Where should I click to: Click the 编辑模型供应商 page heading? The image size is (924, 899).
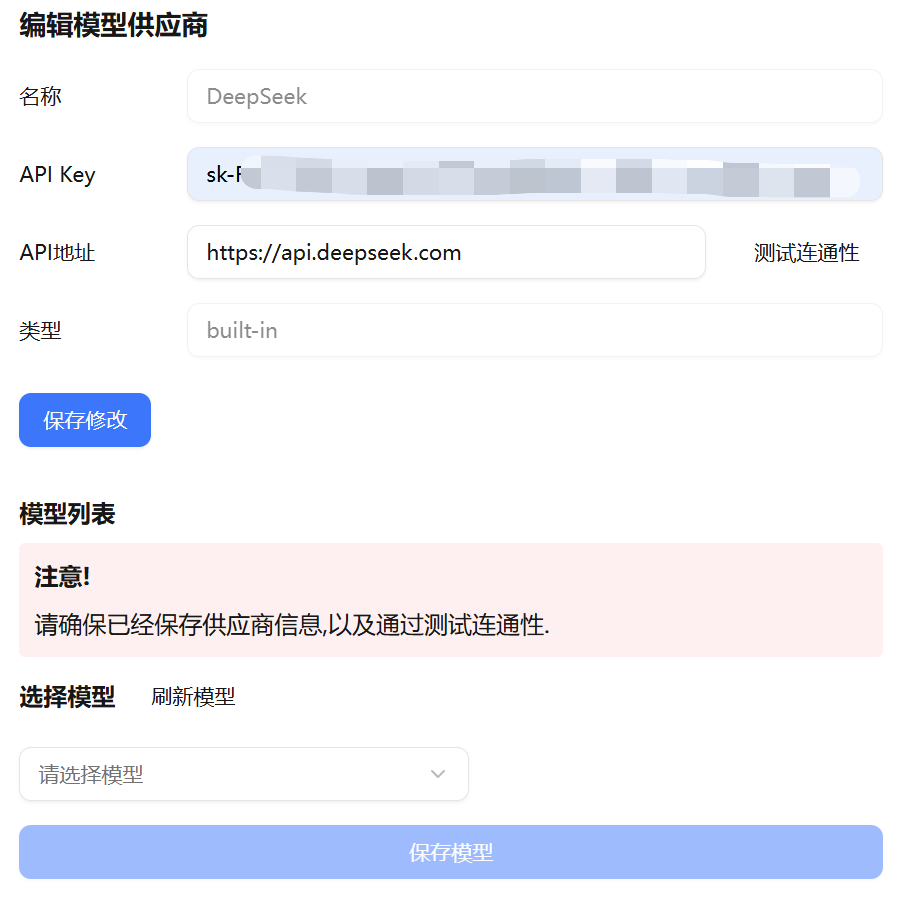tap(114, 26)
